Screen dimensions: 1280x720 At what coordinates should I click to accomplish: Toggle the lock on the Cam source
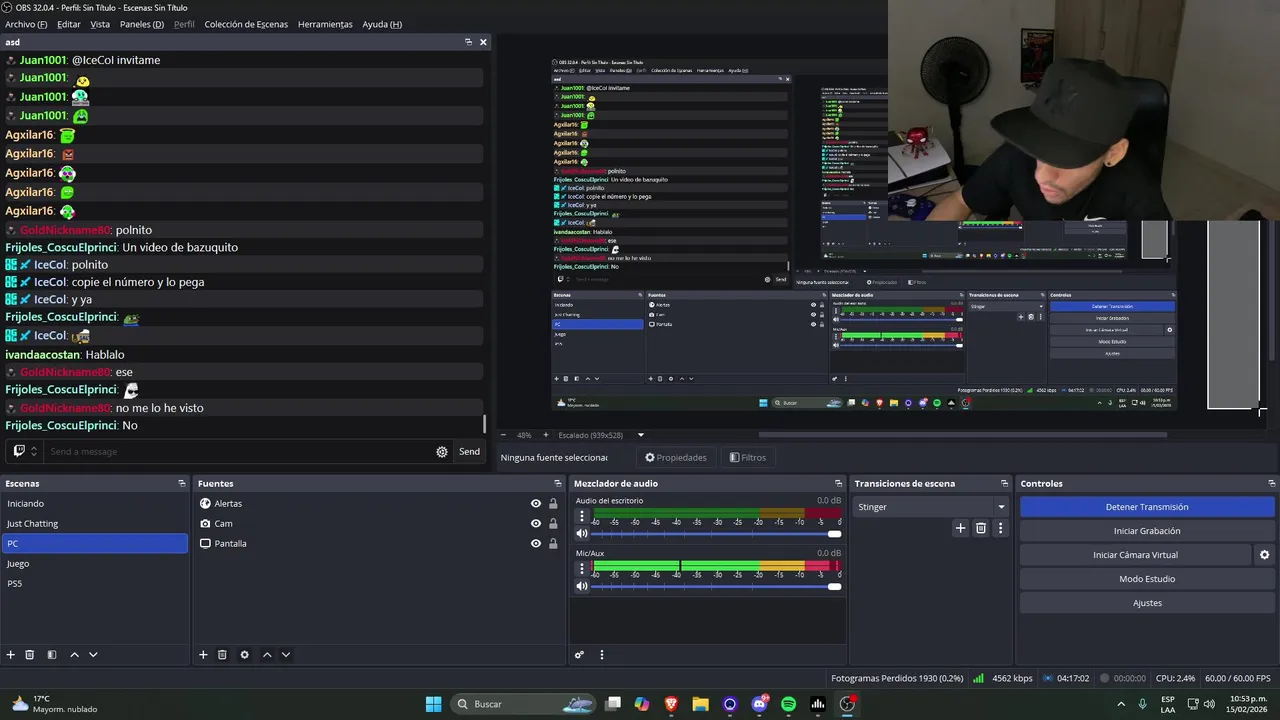[x=553, y=524]
